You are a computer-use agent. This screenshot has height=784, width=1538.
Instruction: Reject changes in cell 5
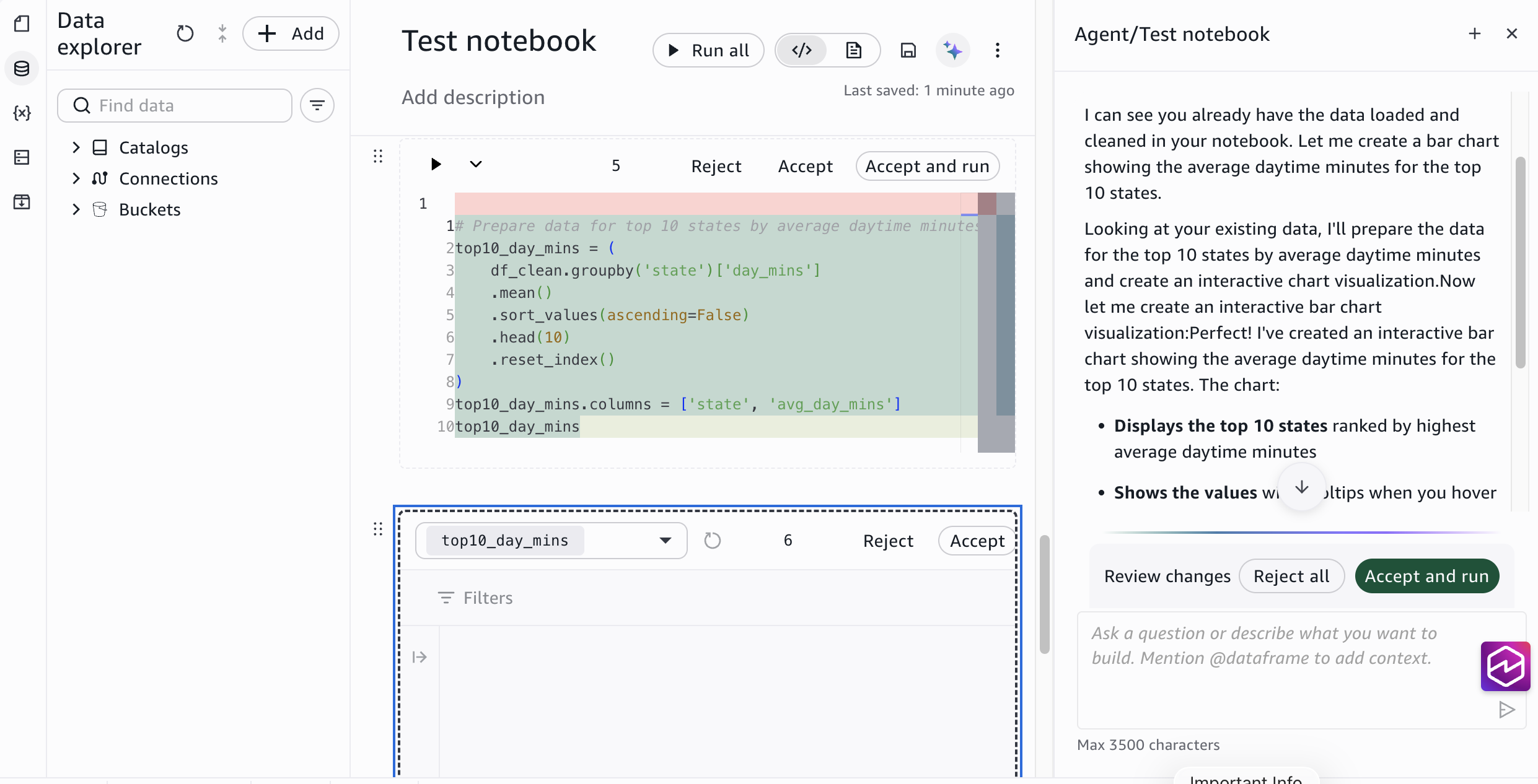[716, 166]
